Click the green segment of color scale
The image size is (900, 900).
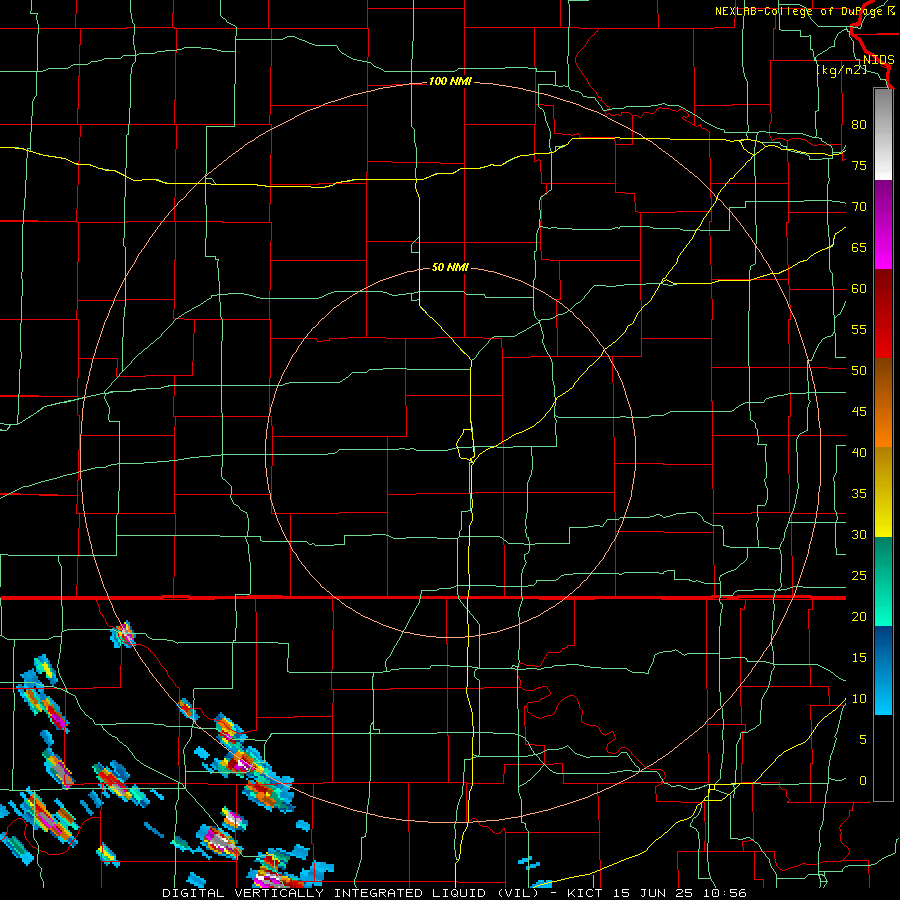click(x=882, y=581)
